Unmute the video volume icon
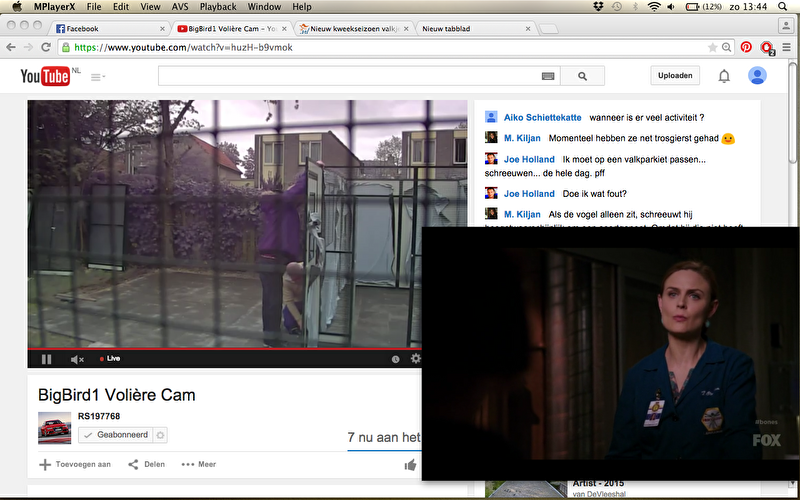 click(x=77, y=359)
